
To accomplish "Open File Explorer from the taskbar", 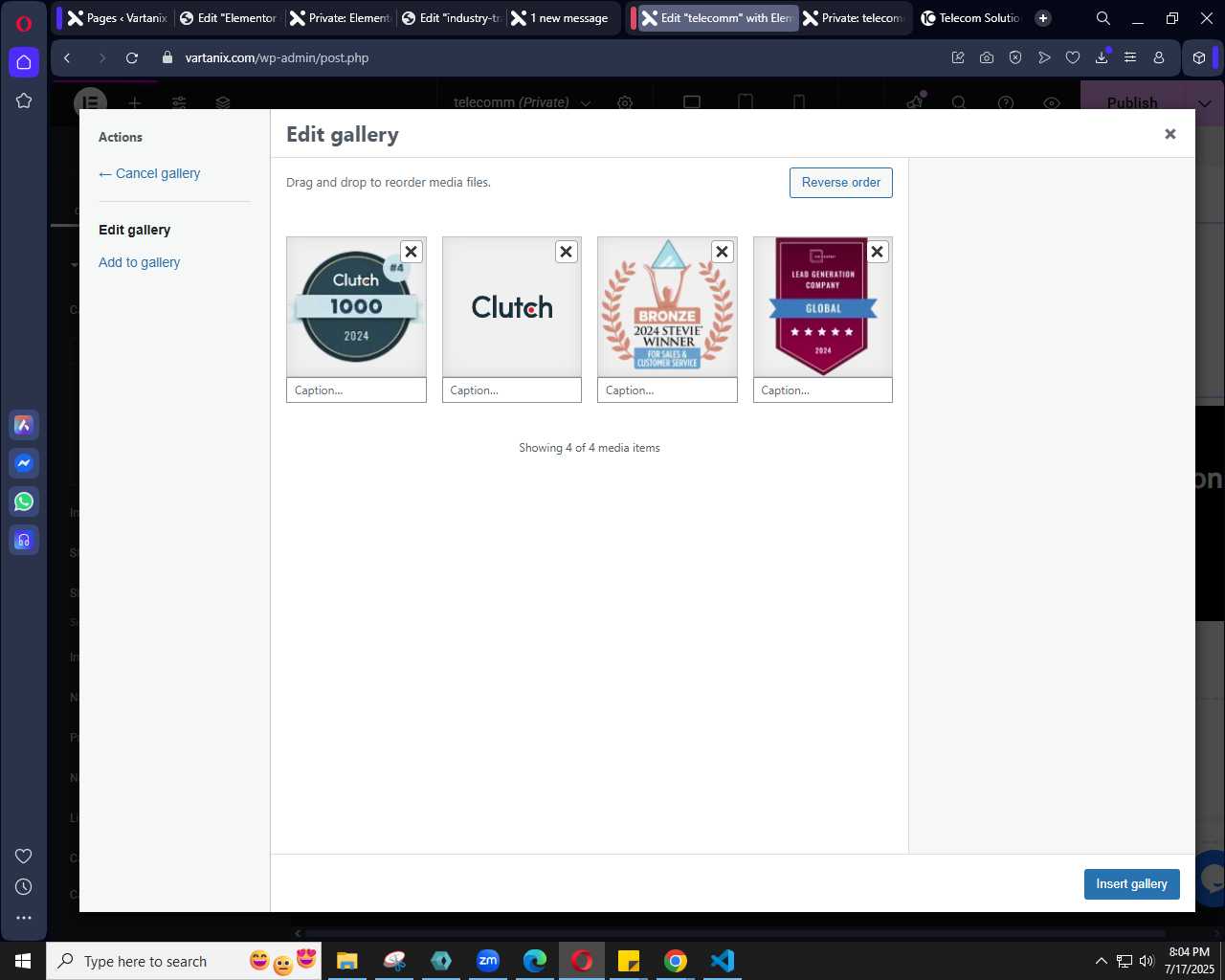I will pyautogui.click(x=347, y=961).
